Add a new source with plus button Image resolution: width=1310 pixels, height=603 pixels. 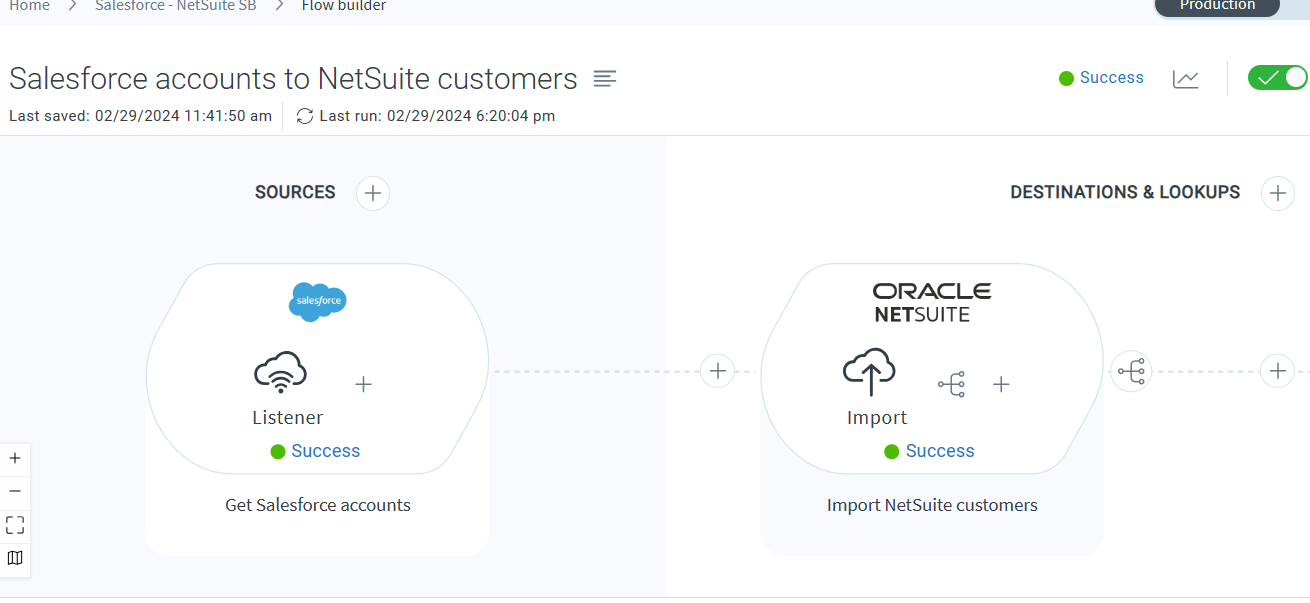tap(373, 193)
